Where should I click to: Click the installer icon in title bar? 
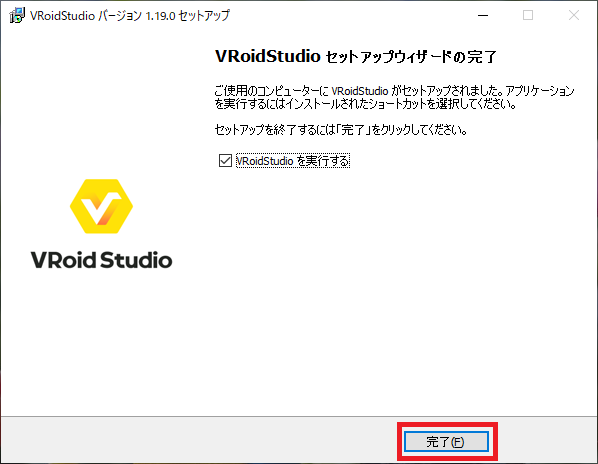pyautogui.click(x=17, y=15)
